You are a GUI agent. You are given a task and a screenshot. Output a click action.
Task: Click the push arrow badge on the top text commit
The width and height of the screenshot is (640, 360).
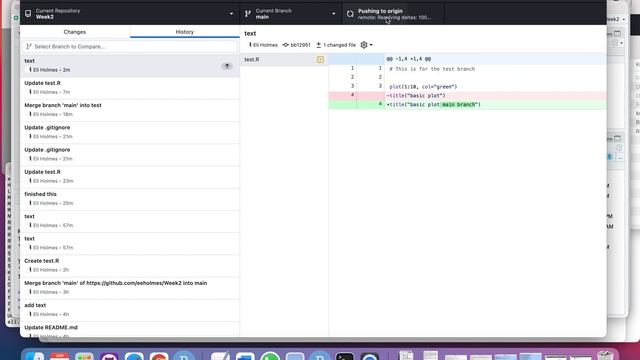click(227, 66)
